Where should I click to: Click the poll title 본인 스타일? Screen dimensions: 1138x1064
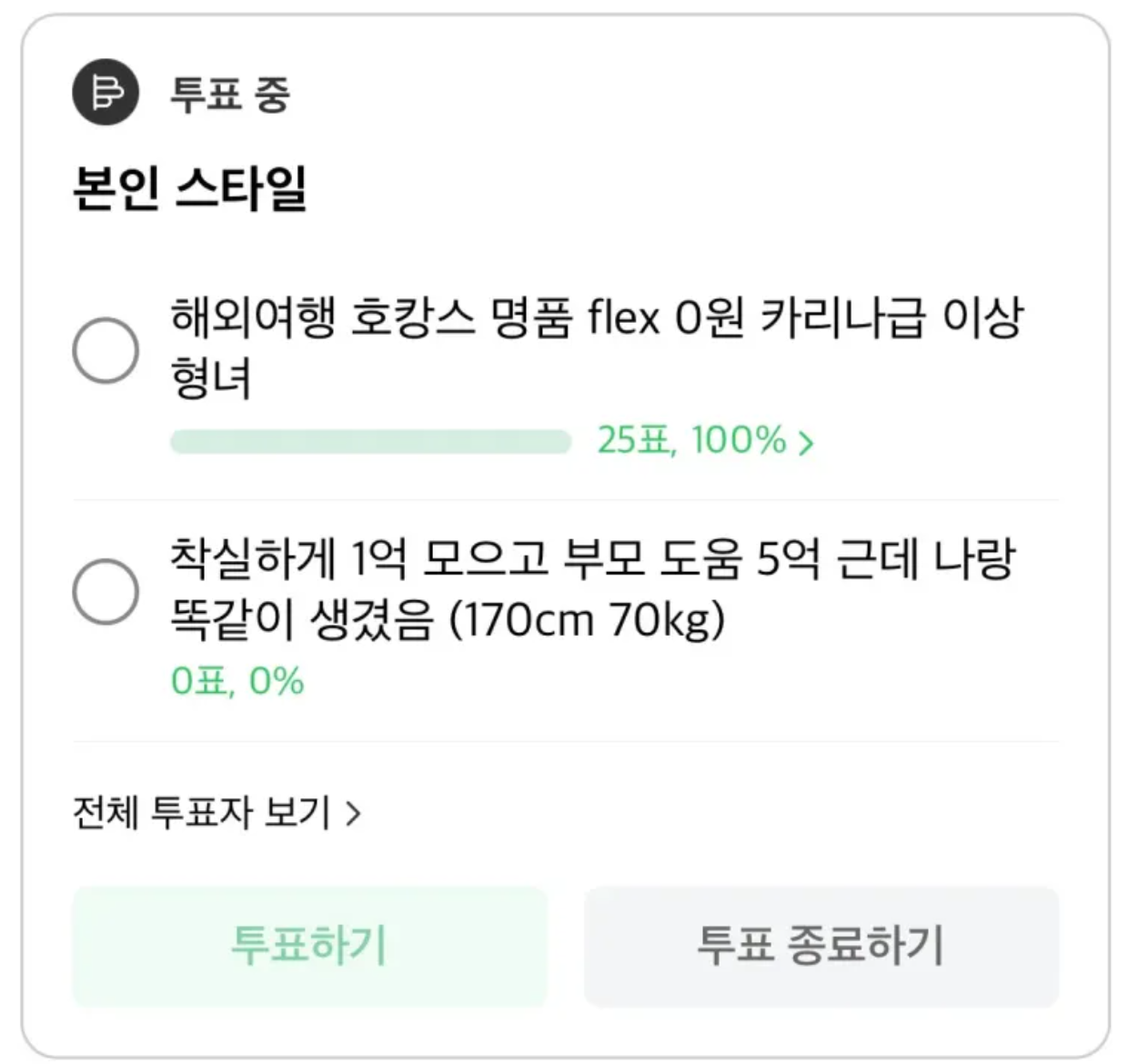(189, 188)
